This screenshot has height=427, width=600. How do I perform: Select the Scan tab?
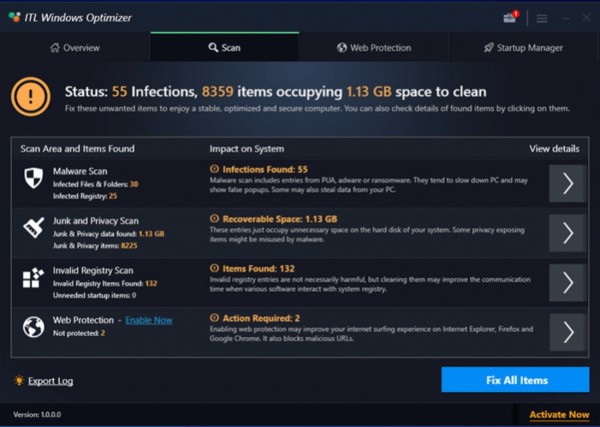click(x=225, y=47)
